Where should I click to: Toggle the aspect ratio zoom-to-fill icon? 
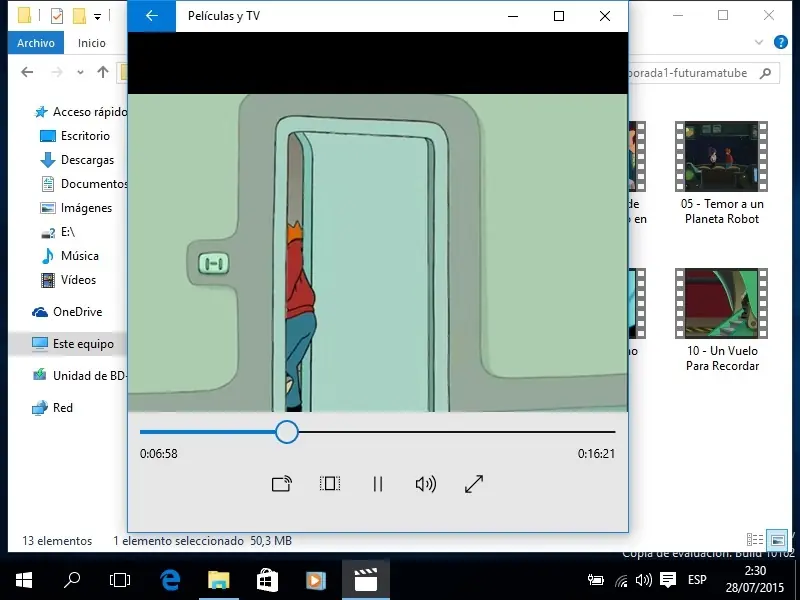coord(330,483)
